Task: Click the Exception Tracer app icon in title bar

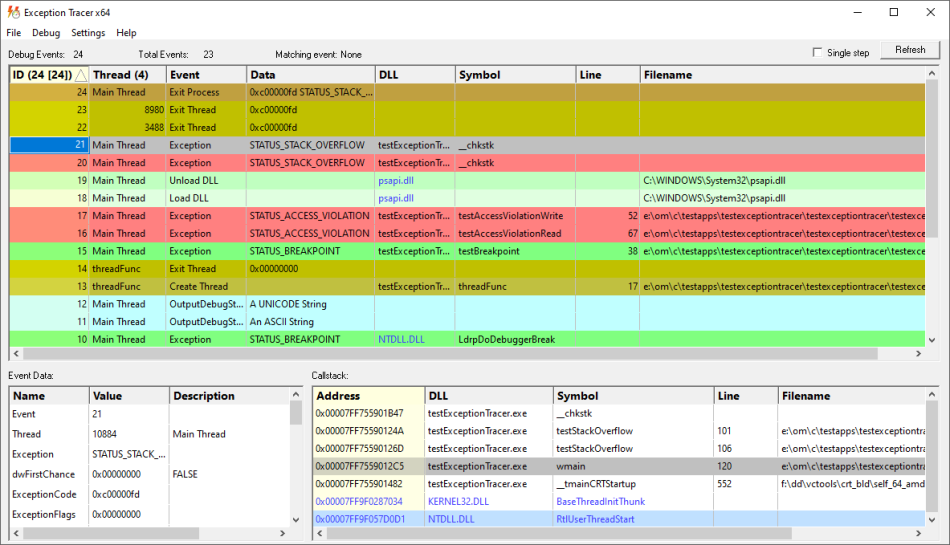Action: (x=12, y=12)
